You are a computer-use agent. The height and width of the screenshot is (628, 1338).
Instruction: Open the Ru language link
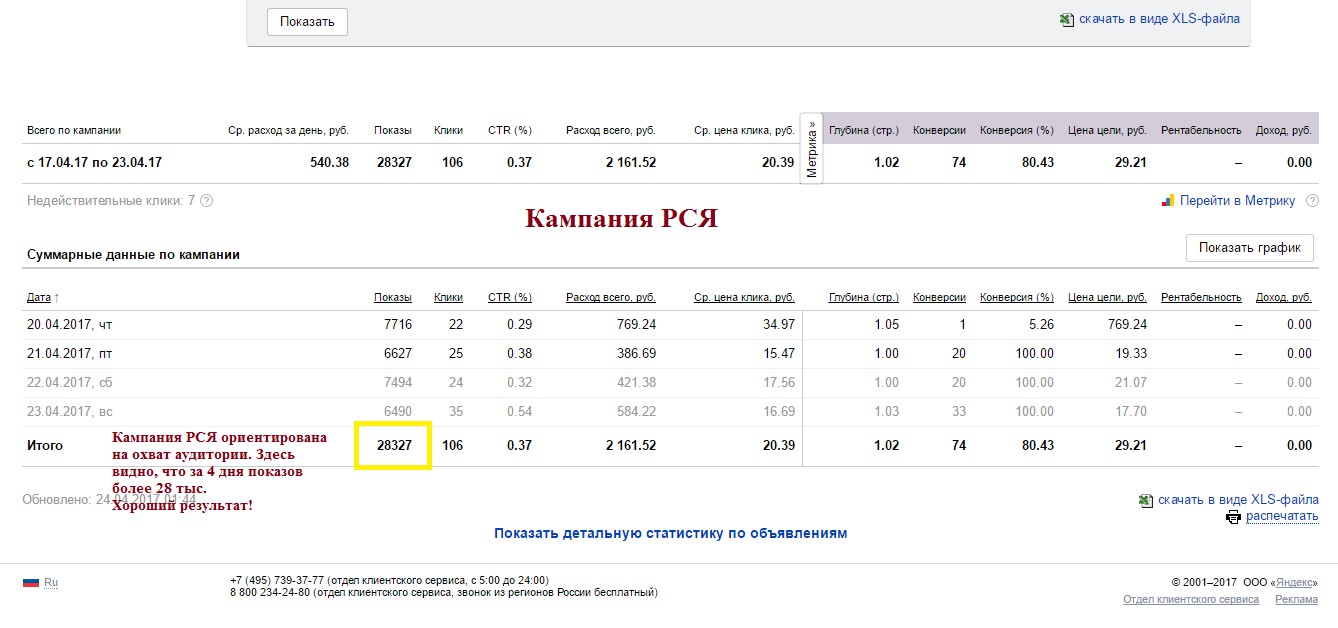[51, 581]
